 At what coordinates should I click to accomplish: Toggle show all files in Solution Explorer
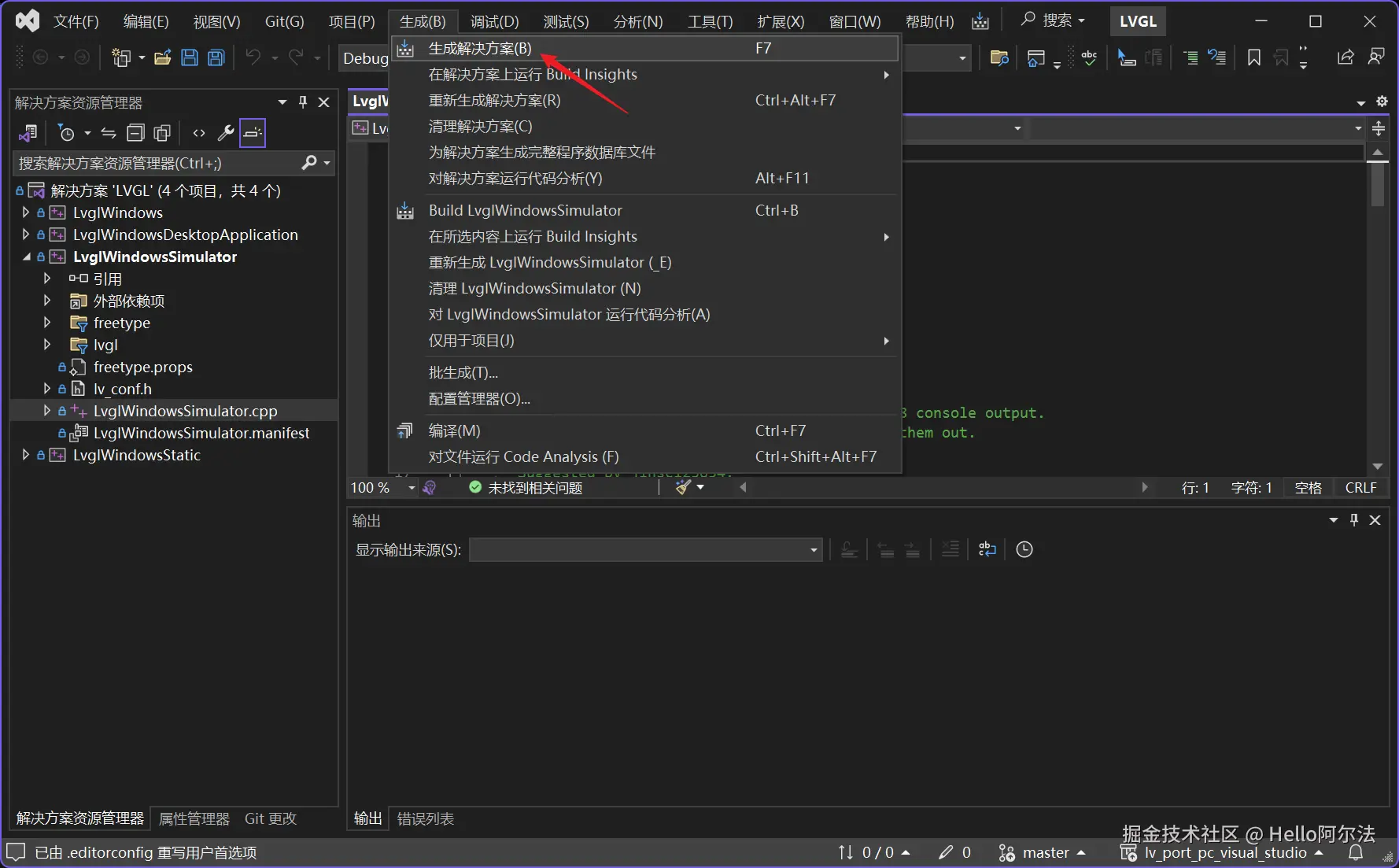(x=162, y=133)
